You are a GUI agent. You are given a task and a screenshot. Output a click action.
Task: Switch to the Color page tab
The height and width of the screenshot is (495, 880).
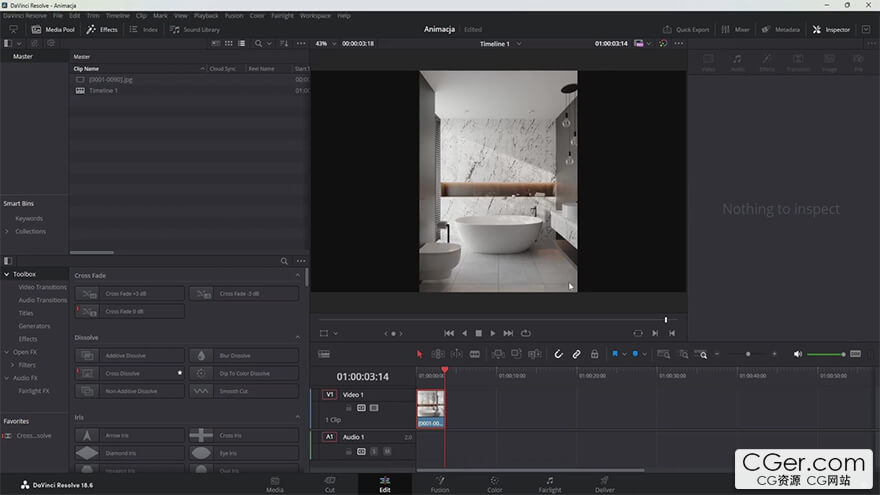pos(494,484)
